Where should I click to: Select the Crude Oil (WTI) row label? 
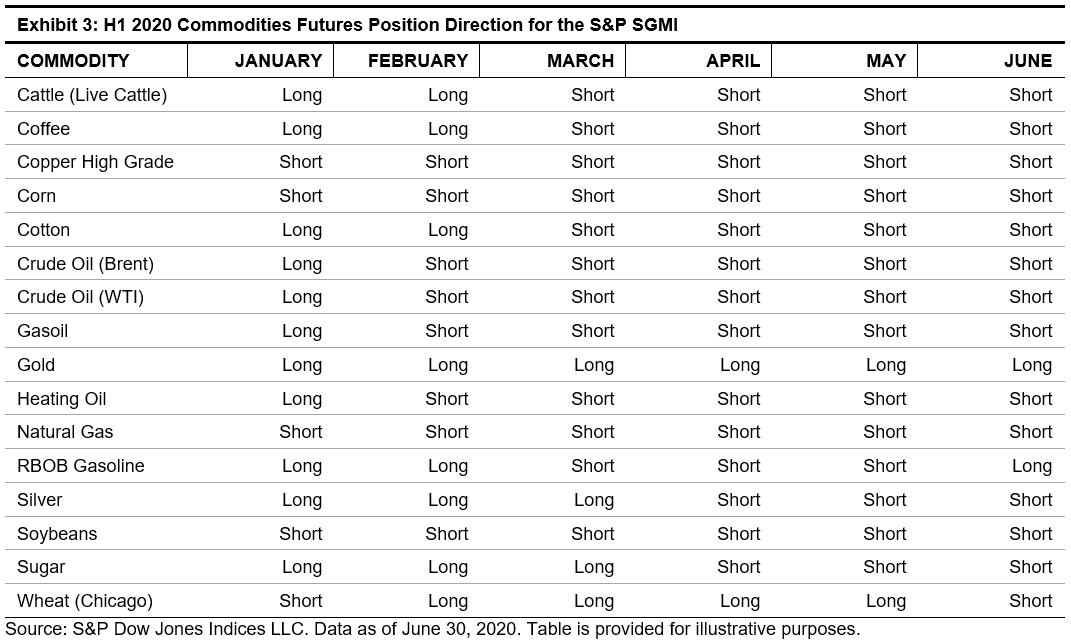click(x=80, y=297)
